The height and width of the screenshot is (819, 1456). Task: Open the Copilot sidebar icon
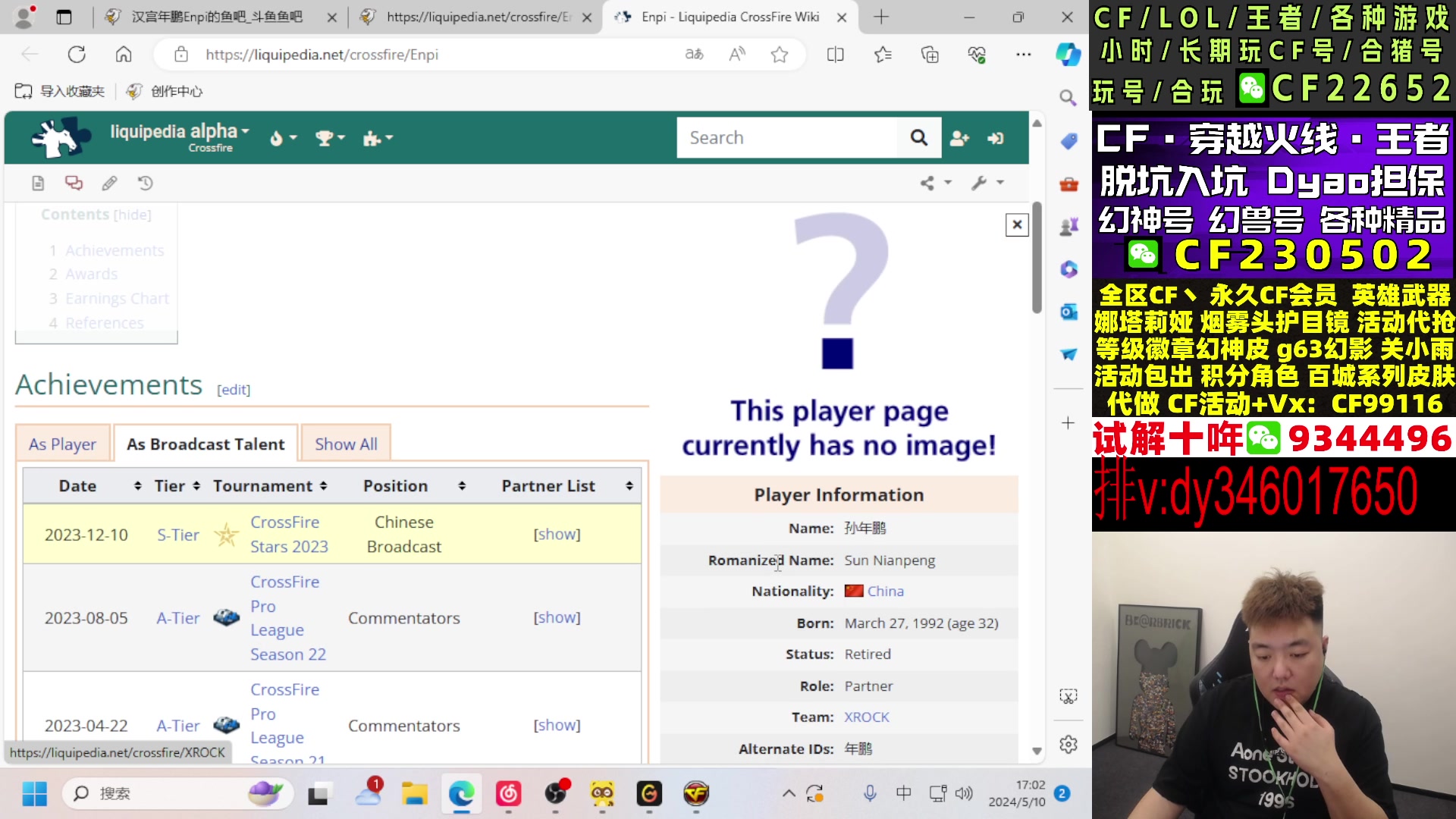tap(1068, 55)
